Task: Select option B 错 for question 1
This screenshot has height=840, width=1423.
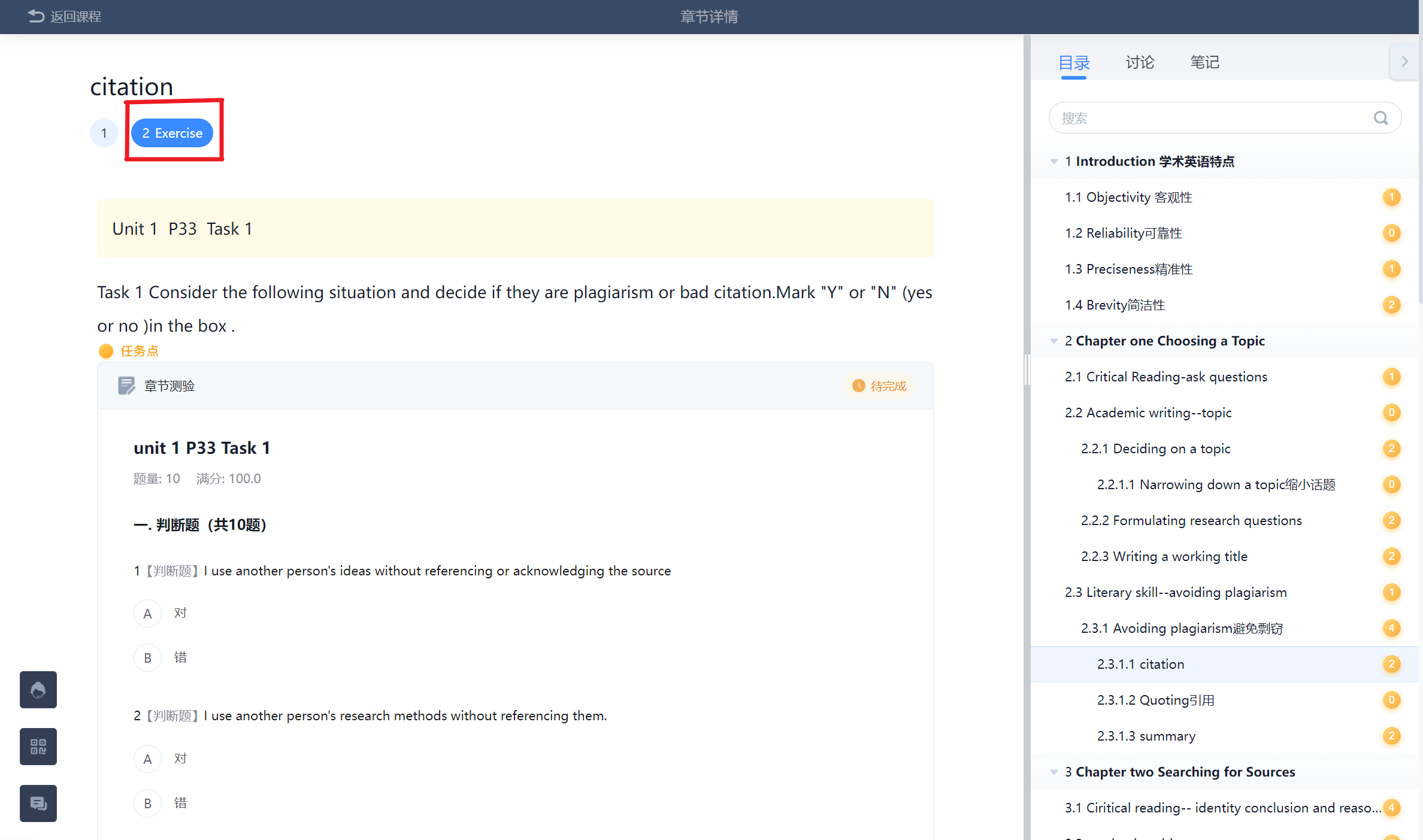Action: tap(147, 658)
